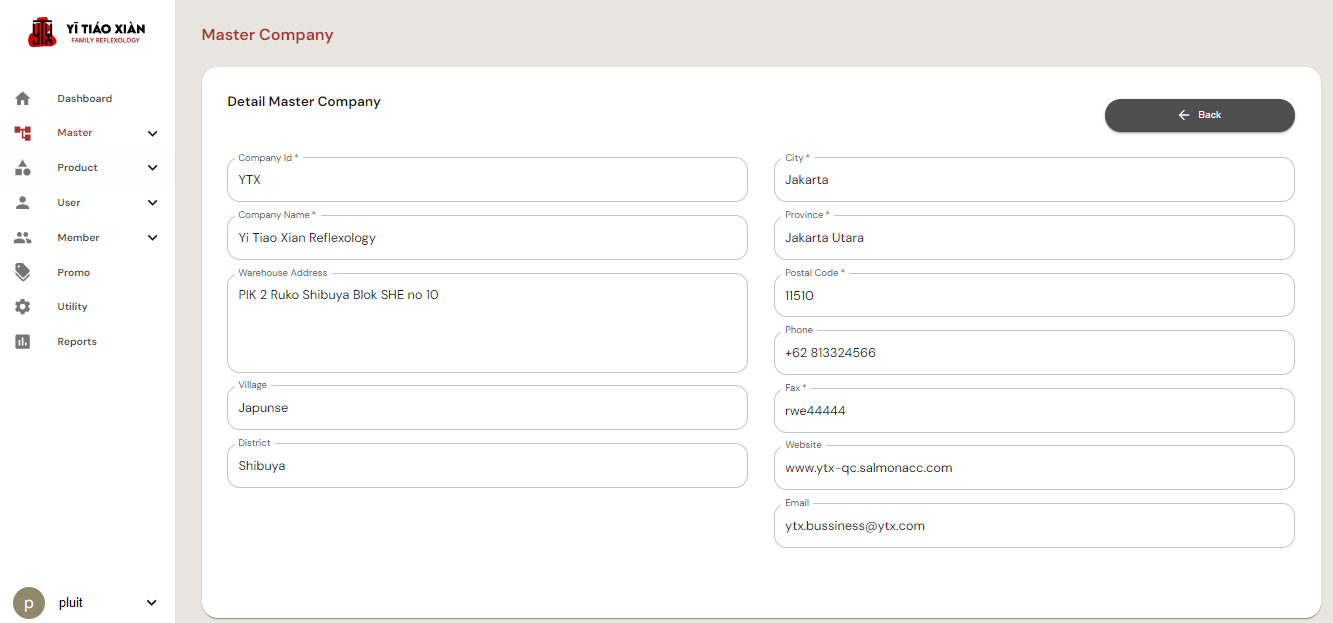Click the User person icon
Viewport: 1333px width, 623px height.
(x=22, y=203)
